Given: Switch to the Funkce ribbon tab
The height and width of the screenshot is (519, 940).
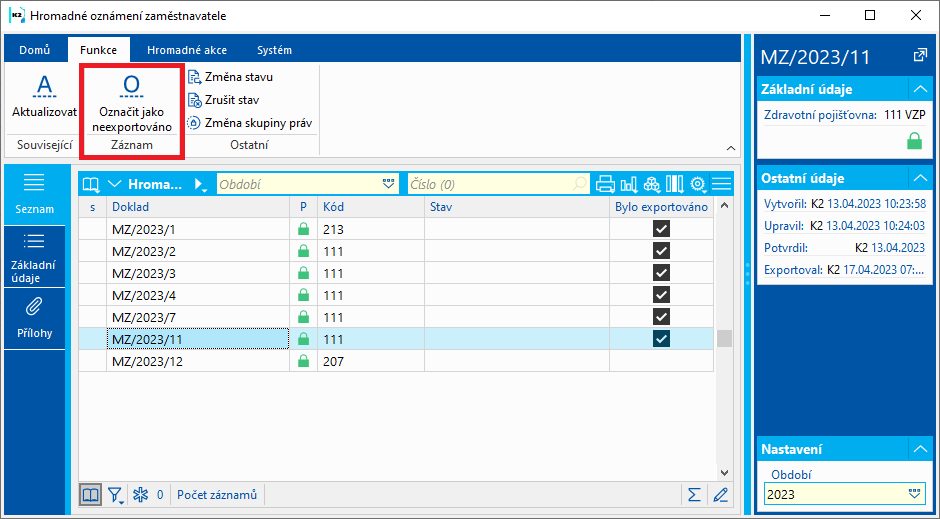Looking at the screenshot, I should (98, 50).
